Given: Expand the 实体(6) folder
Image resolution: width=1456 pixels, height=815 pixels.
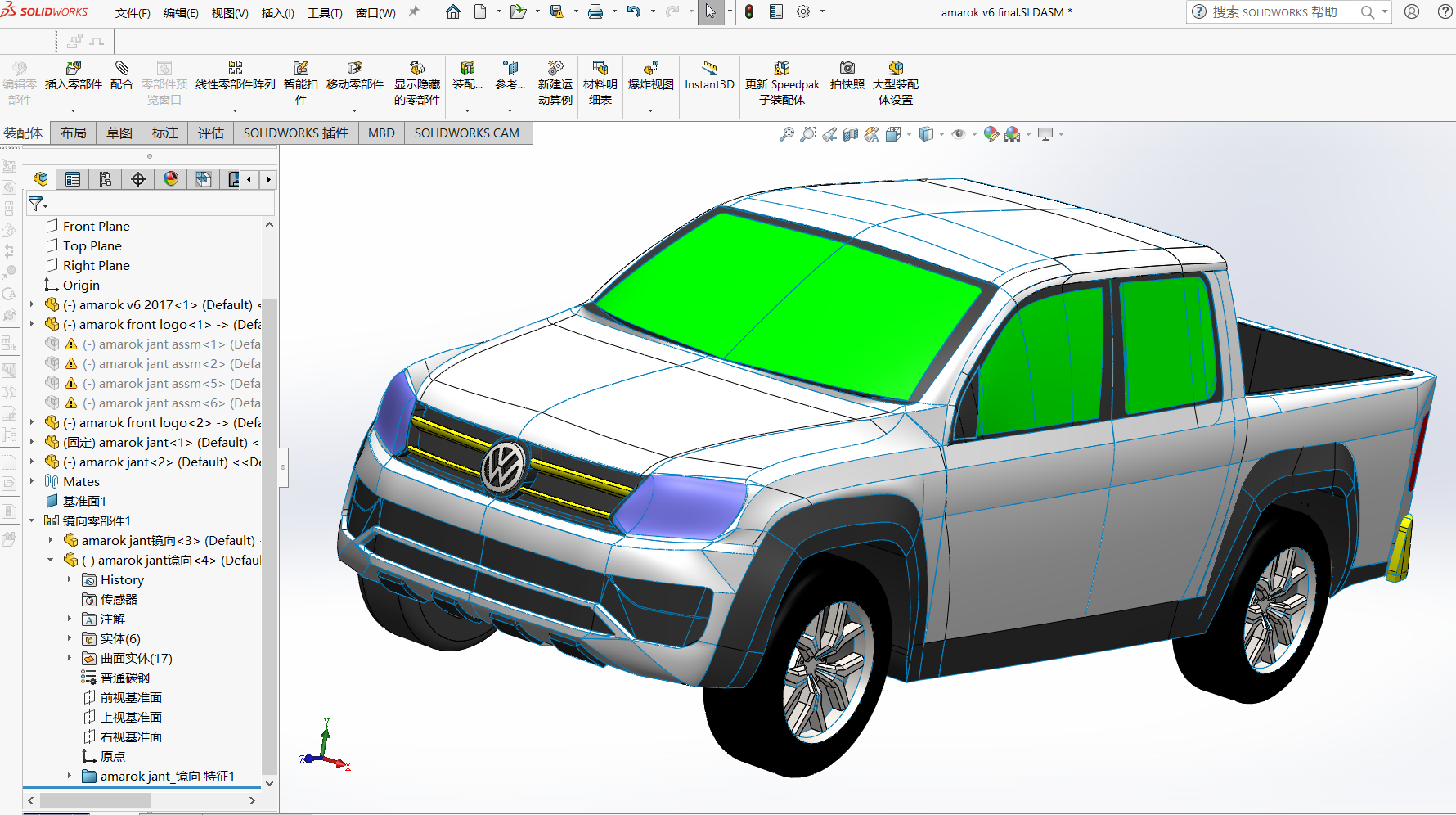Looking at the screenshot, I should 70,638.
